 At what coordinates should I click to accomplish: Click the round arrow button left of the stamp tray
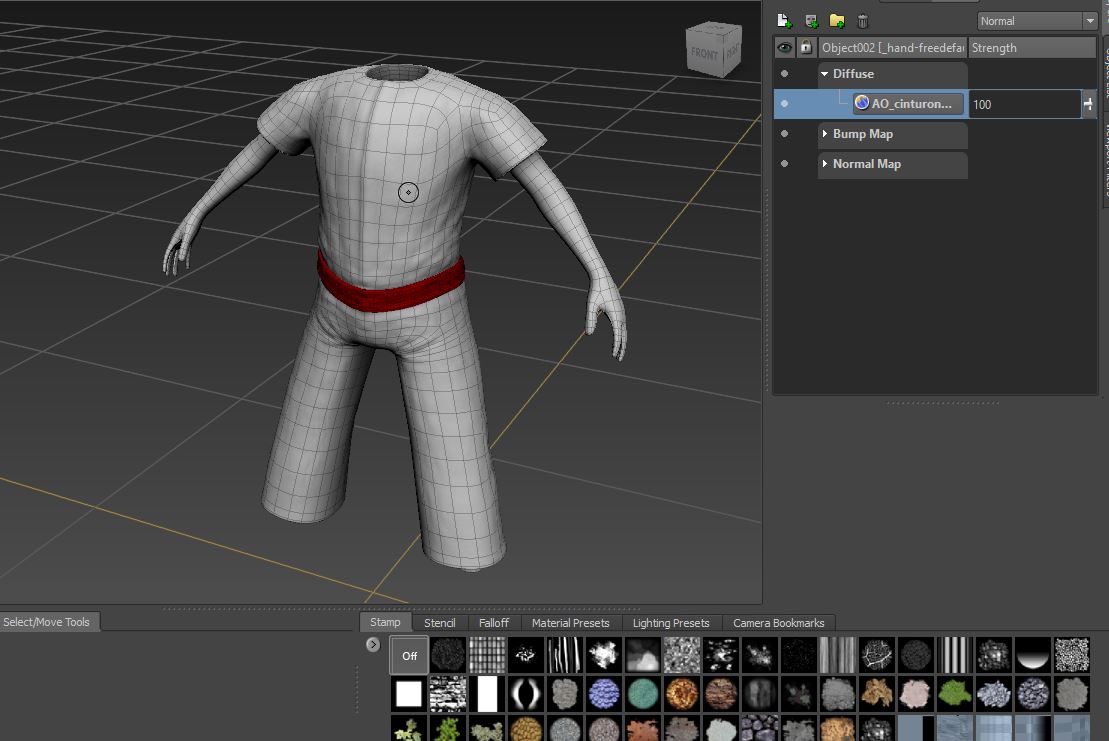(x=374, y=645)
